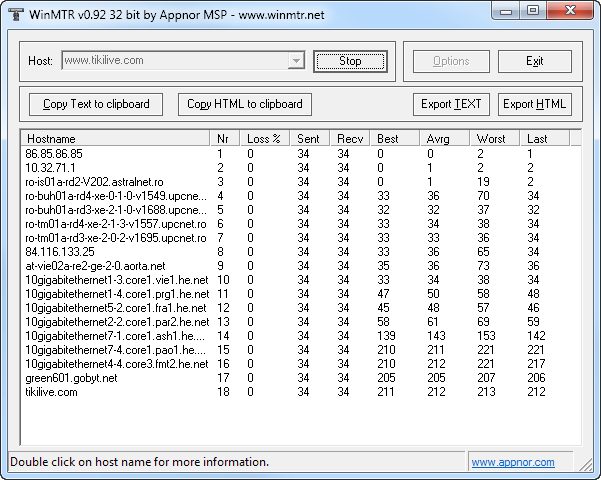Sort by the Hostname column header
The width and height of the screenshot is (601, 480).
click(115, 138)
